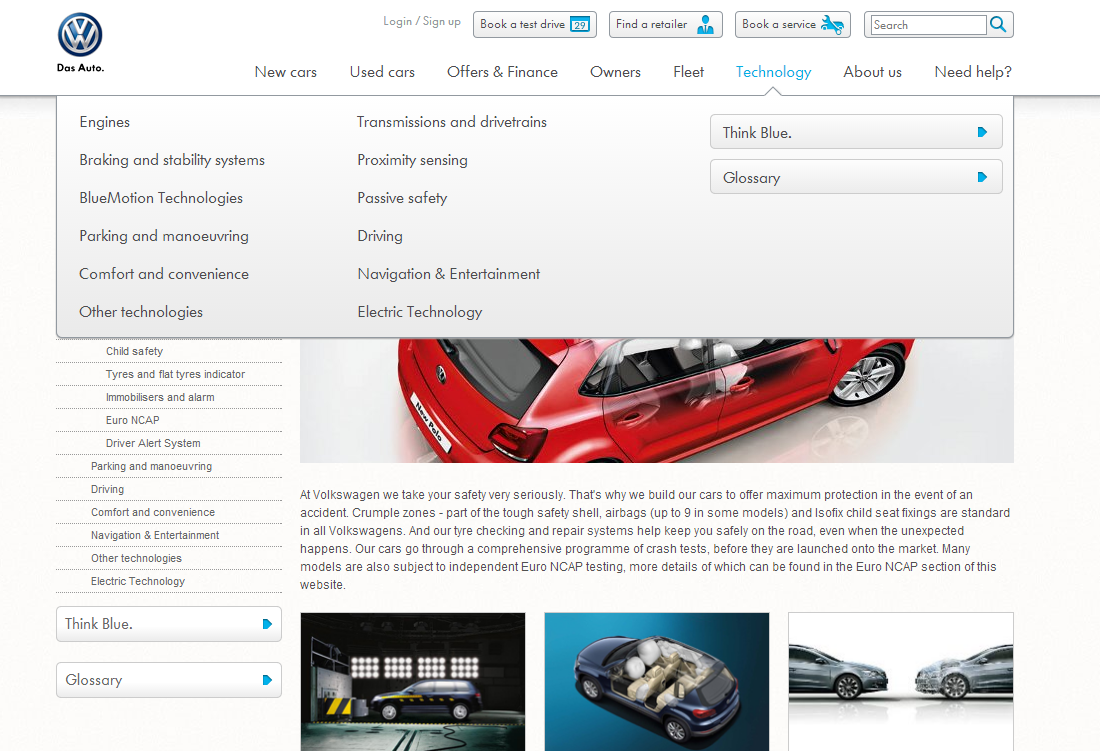Click the arrow on sidebar Think Blue button
Viewport: 1100px width, 751px height.
[267, 624]
